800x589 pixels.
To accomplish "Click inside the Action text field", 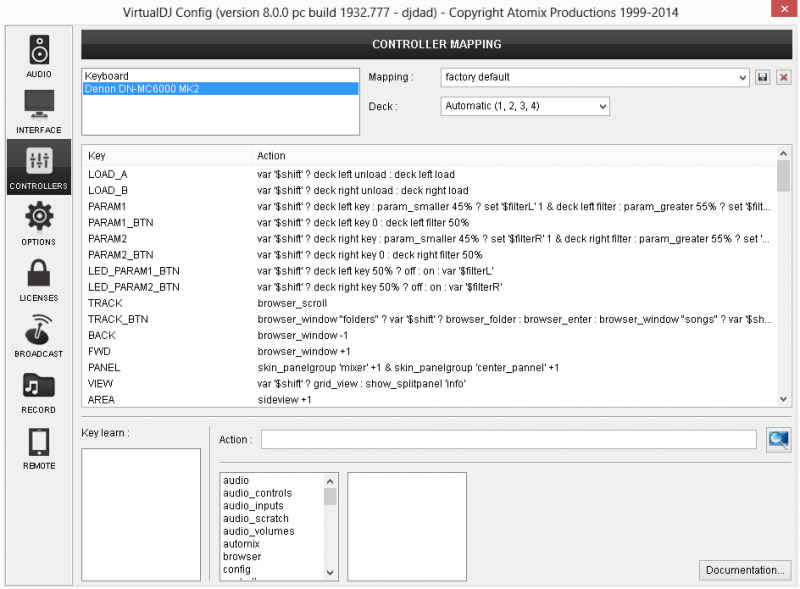I will click(509, 439).
